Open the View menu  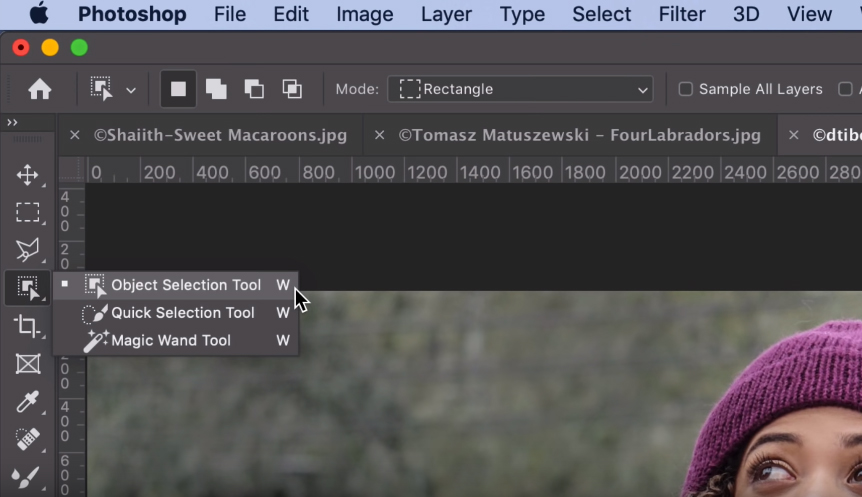click(x=809, y=14)
